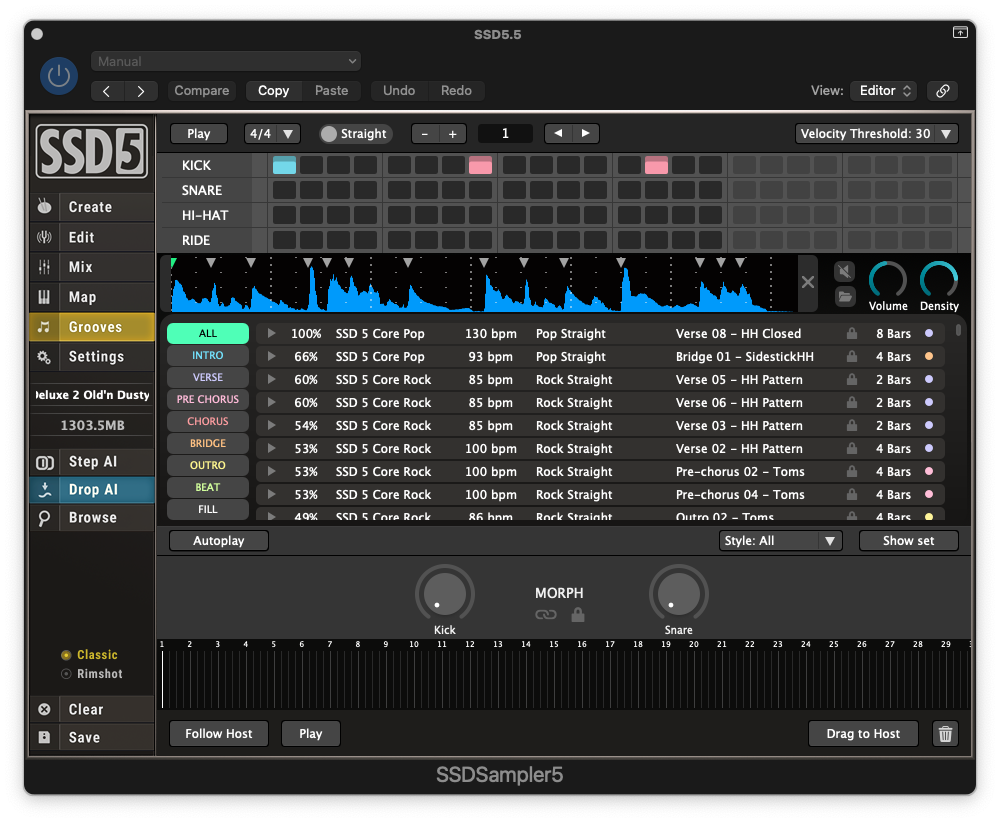Image resolution: width=1000 pixels, height=823 pixels.
Task: Click the Browse magnifier icon
Action: pyautogui.click(x=45, y=517)
